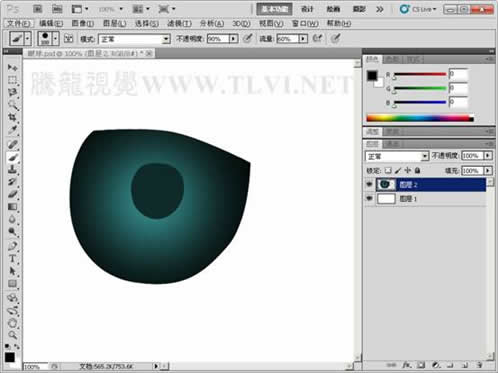
Task: Click the Essentials workspace button
Action: point(274,9)
